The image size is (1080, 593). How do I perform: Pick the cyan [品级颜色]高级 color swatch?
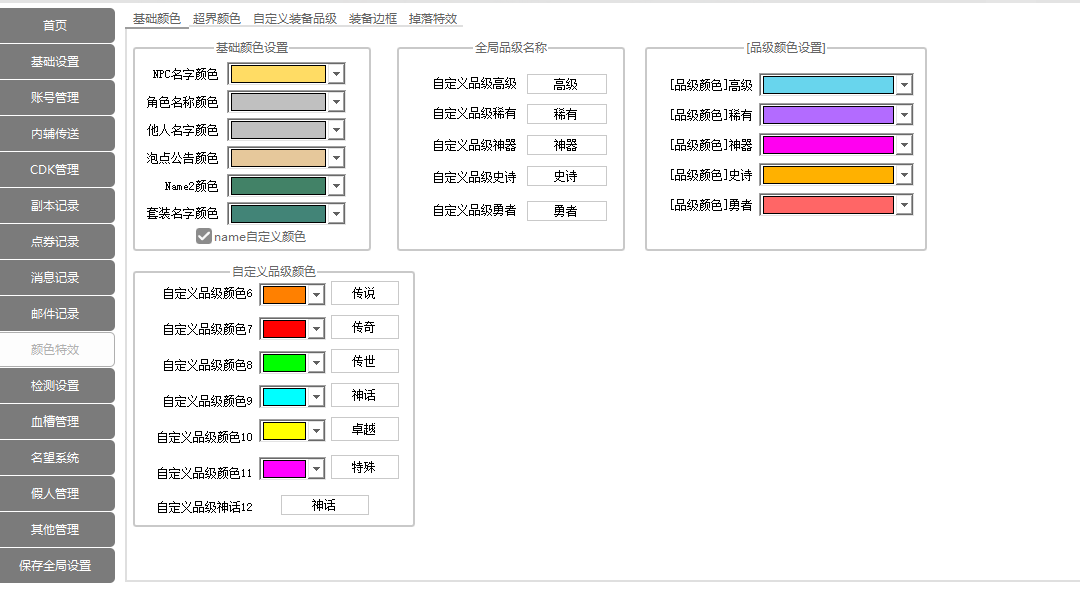coord(827,85)
